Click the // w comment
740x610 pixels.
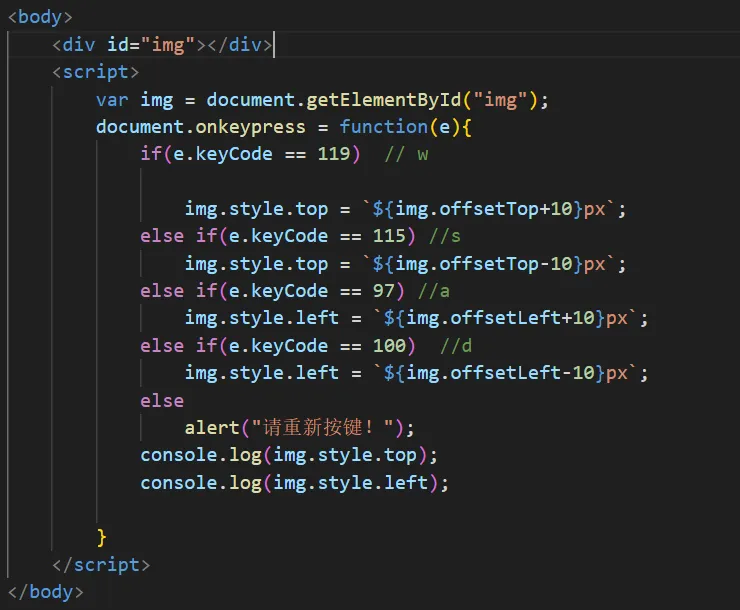tap(406, 154)
